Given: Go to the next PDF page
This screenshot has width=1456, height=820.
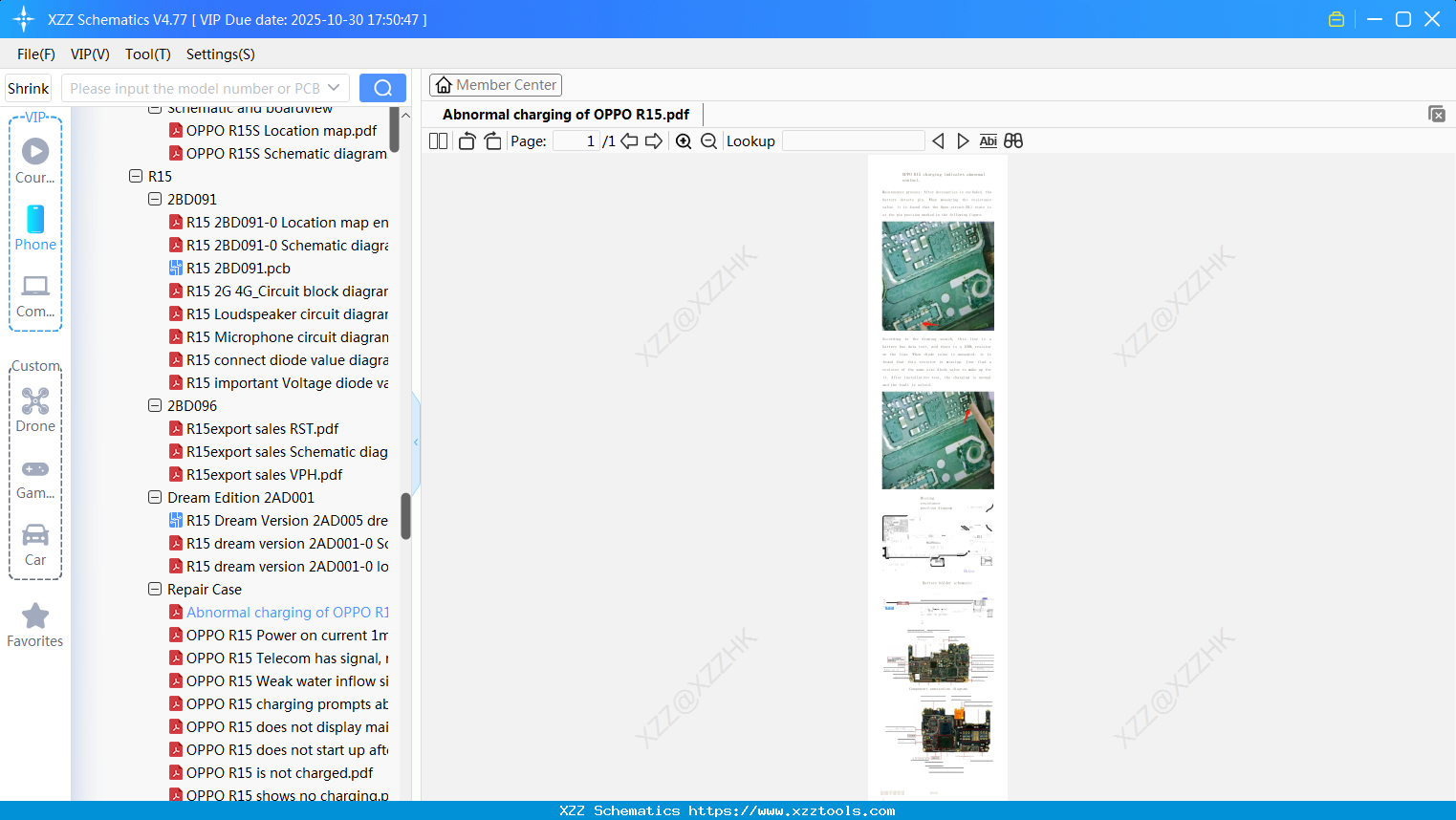Looking at the screenshot, I should pos(654,141).
